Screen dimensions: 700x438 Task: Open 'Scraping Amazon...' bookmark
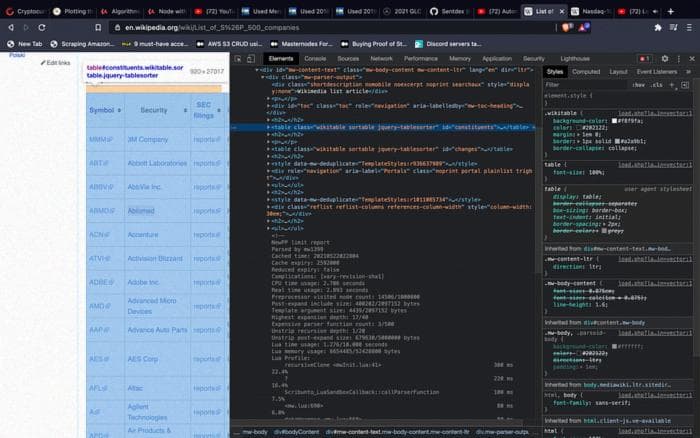(x=83, y=44)
